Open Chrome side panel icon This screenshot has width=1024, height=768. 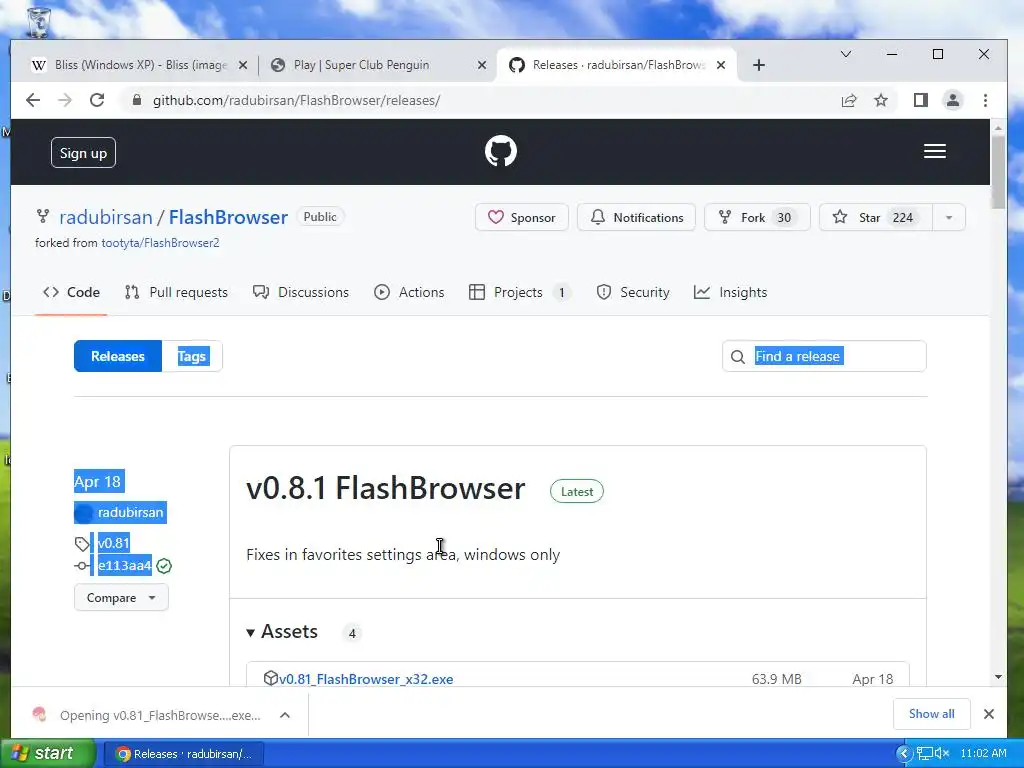click(x=921, y=100)
